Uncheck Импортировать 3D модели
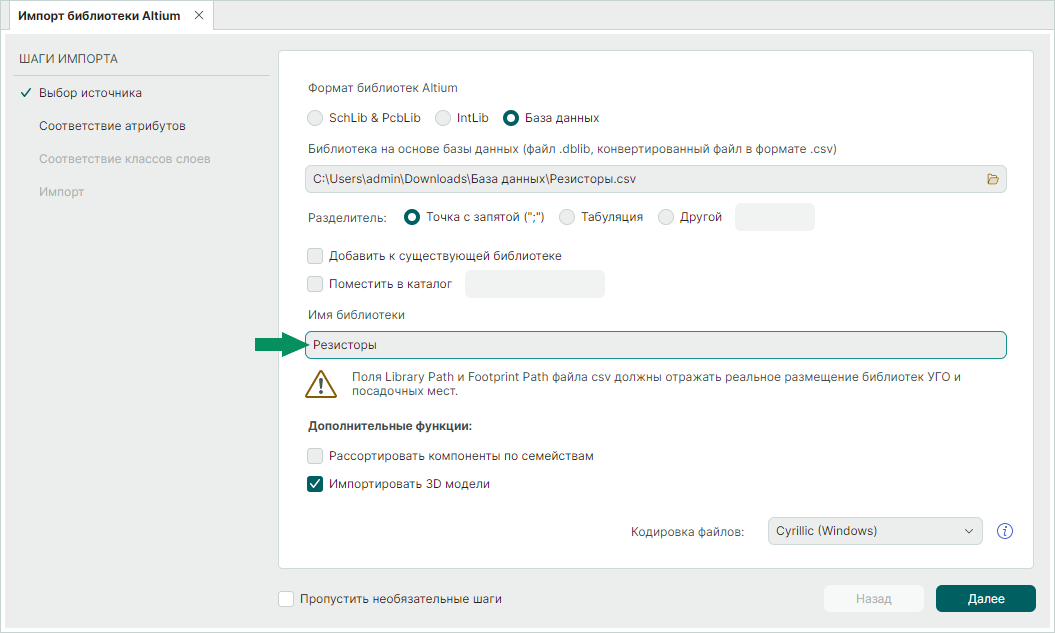Viewport: 1055px width, 633px height. point(315,484)
